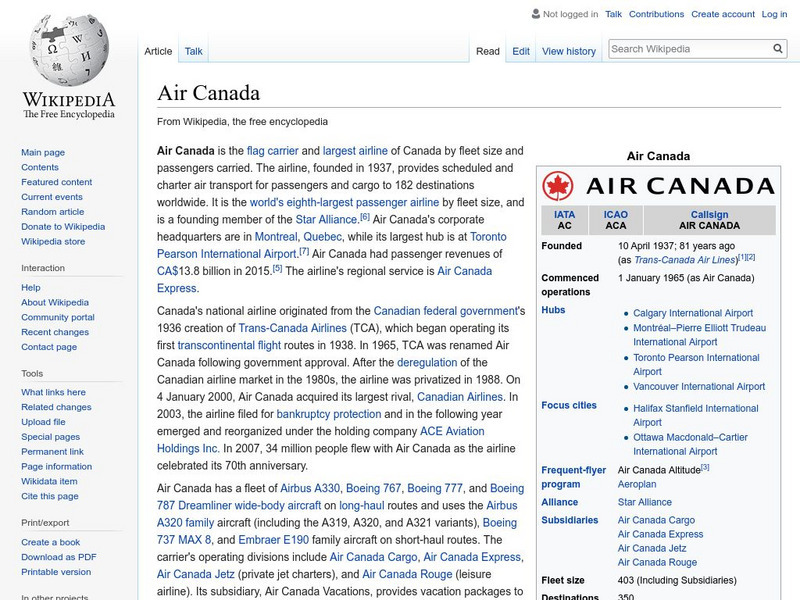This screenshot has width=800, height=600.
Task: Open Vancouver International Airport in infobox
Action: tap(699, 386)
